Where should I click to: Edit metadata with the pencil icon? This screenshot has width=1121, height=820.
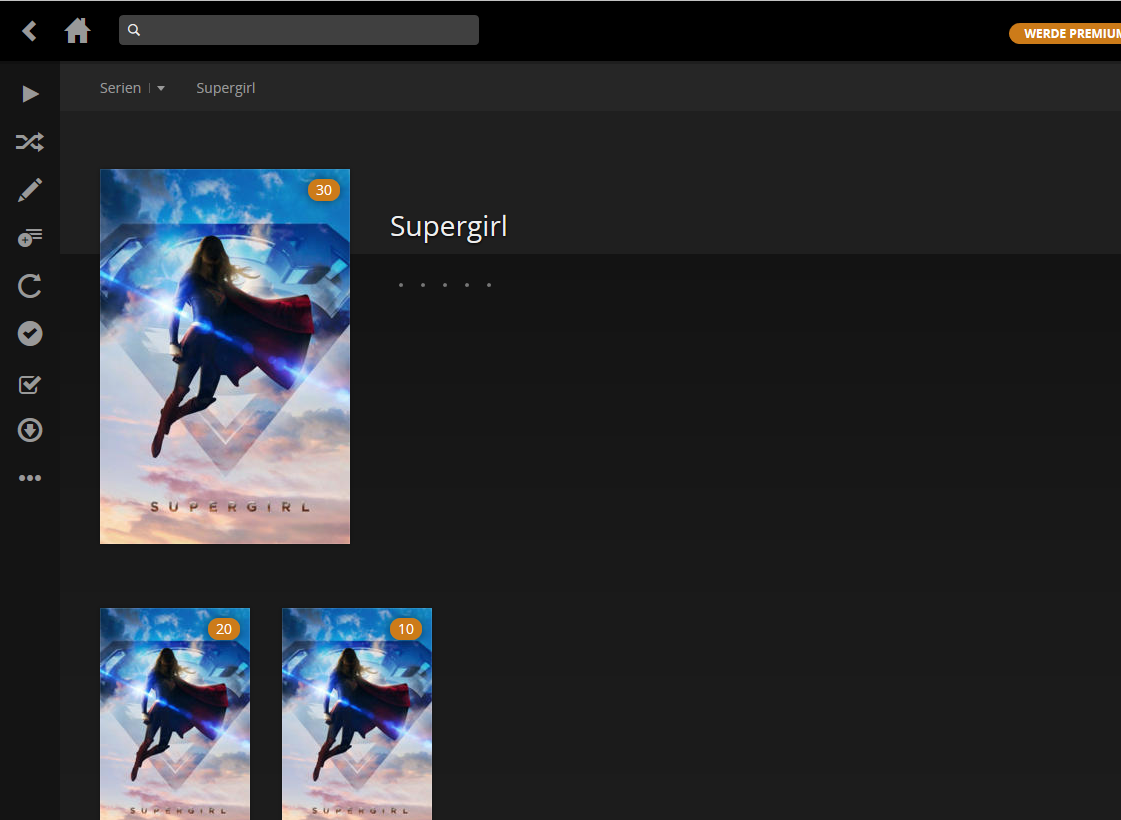coord(30,190)
